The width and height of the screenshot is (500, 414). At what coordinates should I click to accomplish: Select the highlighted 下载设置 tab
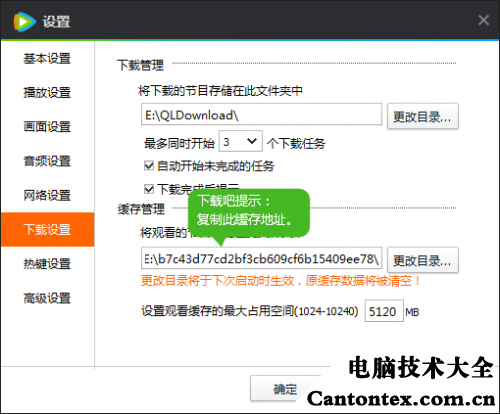[47, 229]
